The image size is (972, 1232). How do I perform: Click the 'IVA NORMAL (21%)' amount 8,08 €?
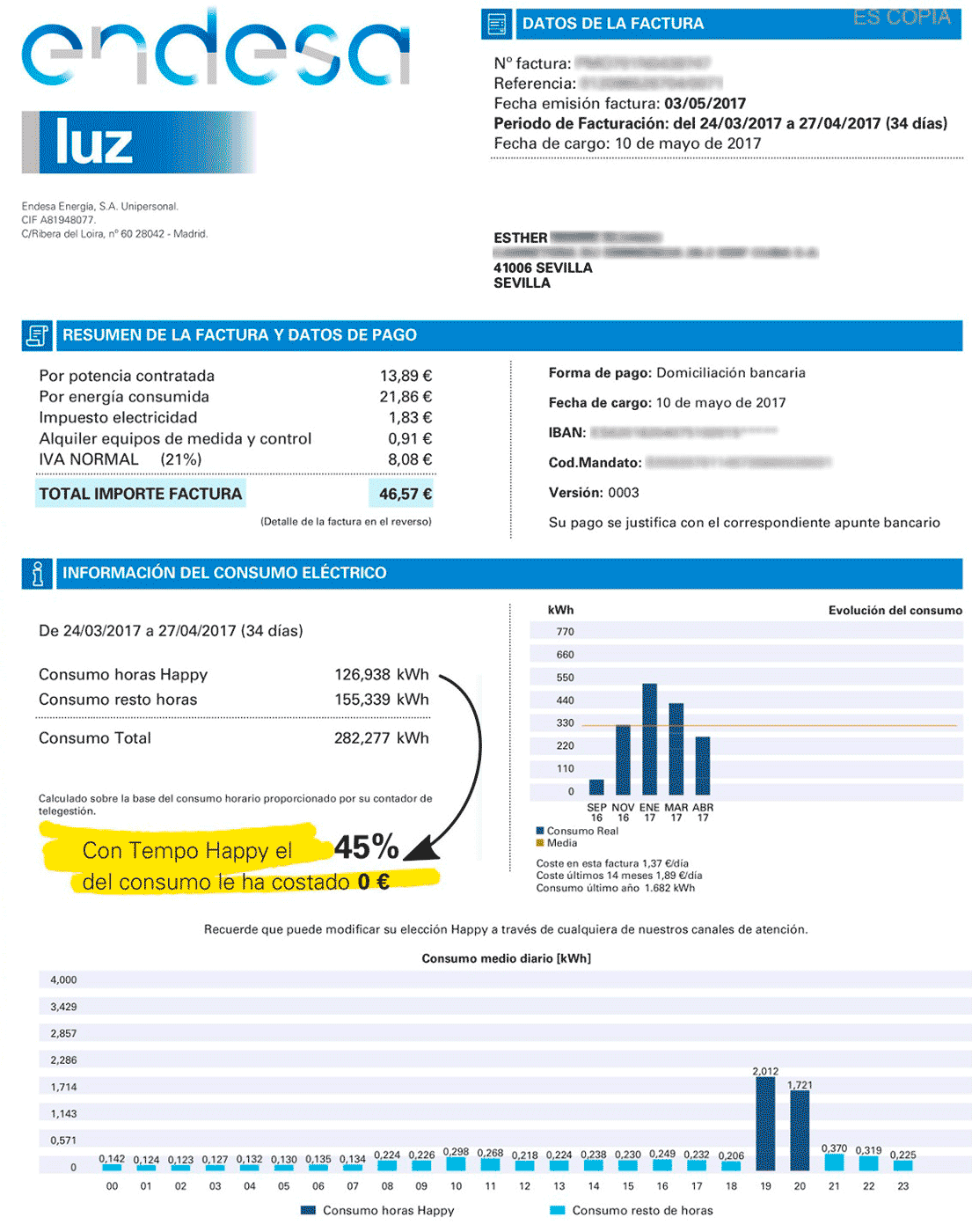[x=410, y=459]
